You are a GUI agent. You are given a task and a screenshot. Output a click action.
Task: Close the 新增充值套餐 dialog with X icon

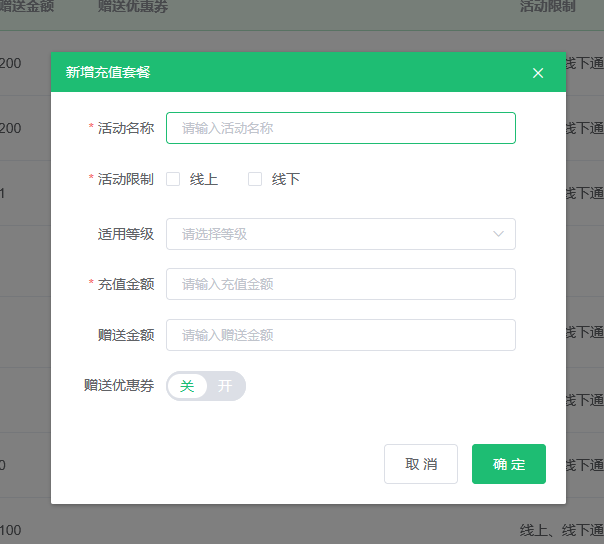(x=538, y=73)
